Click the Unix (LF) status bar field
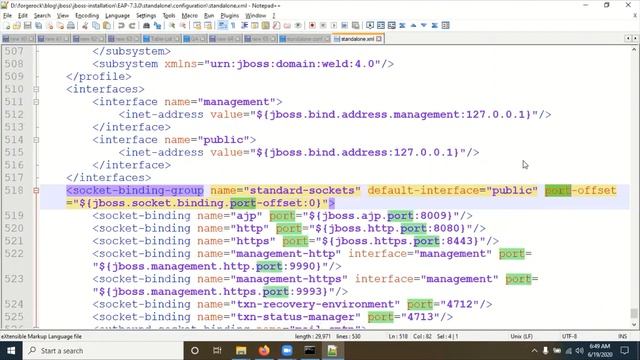This screenshot has height=360, width=640. (521, 336)
